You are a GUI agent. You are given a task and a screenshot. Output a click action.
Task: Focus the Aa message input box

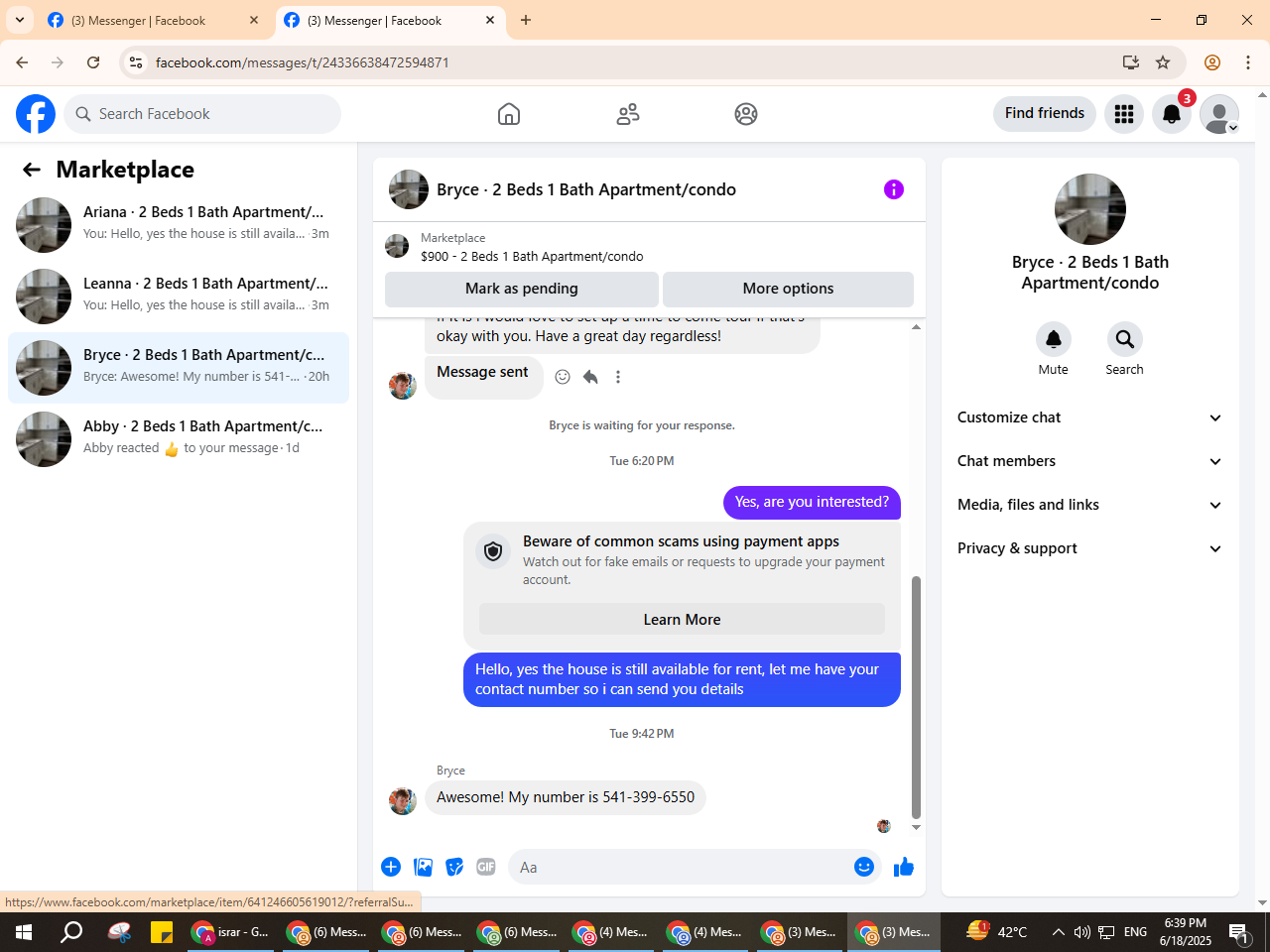(681, 867)
